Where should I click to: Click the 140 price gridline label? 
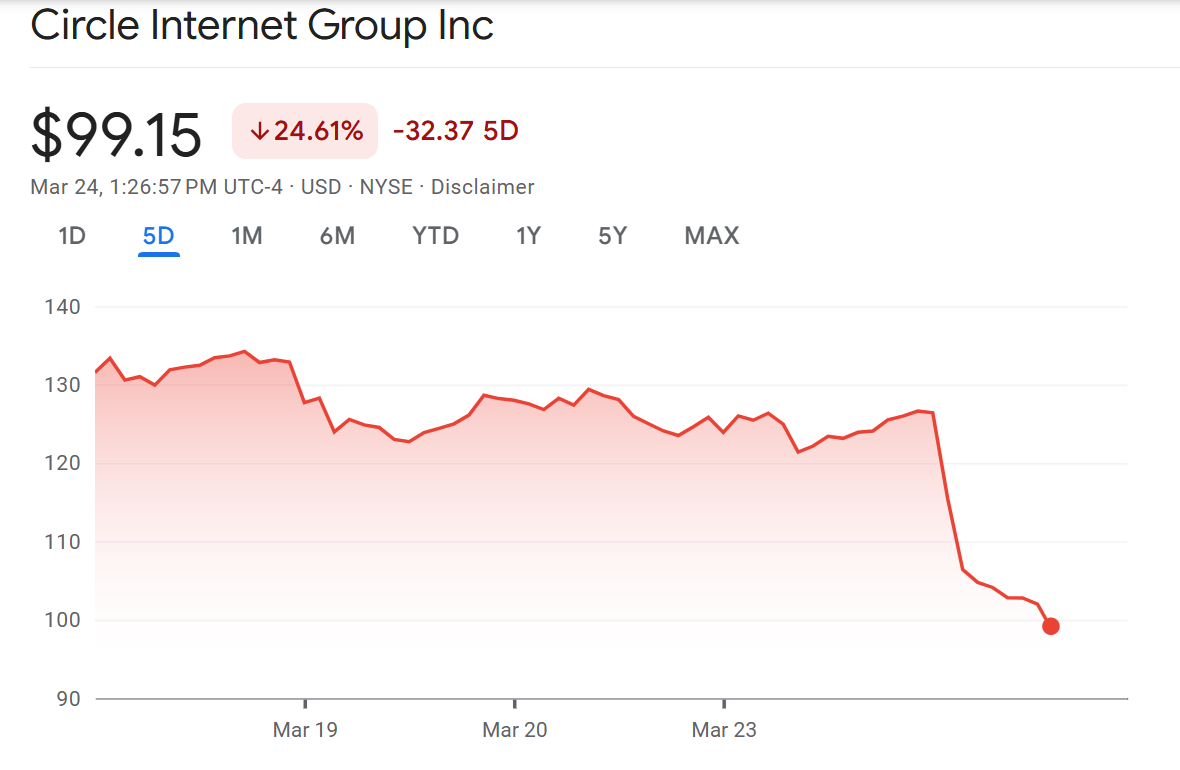[63, 307]
